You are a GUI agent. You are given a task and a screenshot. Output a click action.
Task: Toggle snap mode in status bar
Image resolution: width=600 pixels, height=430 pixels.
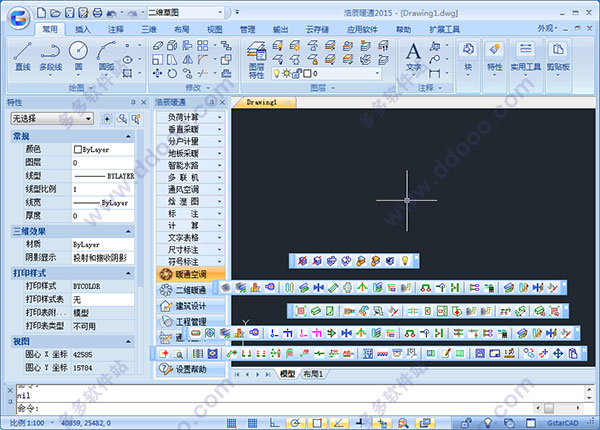click(231, 423)
